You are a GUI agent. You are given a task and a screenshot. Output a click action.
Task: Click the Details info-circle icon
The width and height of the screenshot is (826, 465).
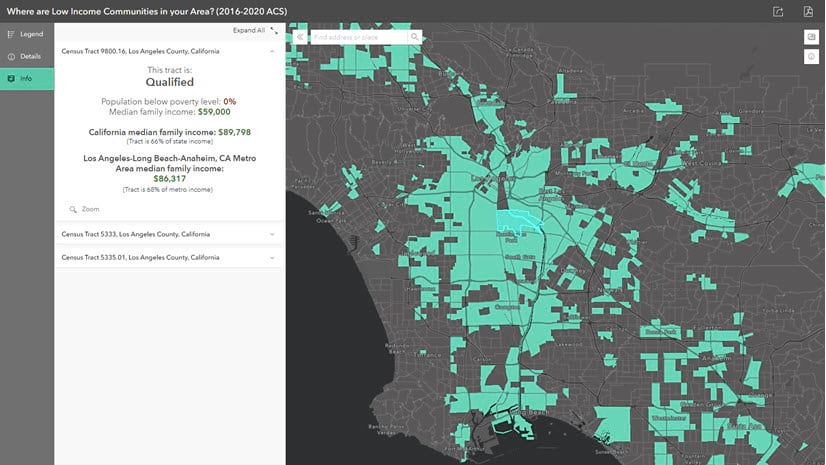(11, 56)
